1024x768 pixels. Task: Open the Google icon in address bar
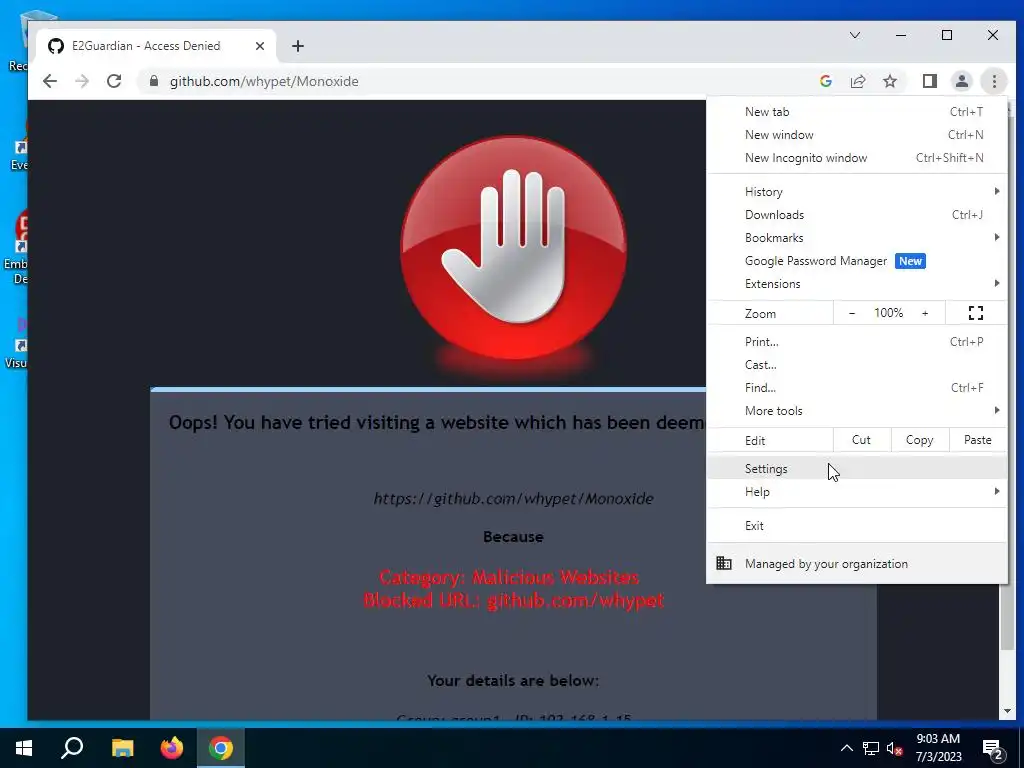(825, 81)
